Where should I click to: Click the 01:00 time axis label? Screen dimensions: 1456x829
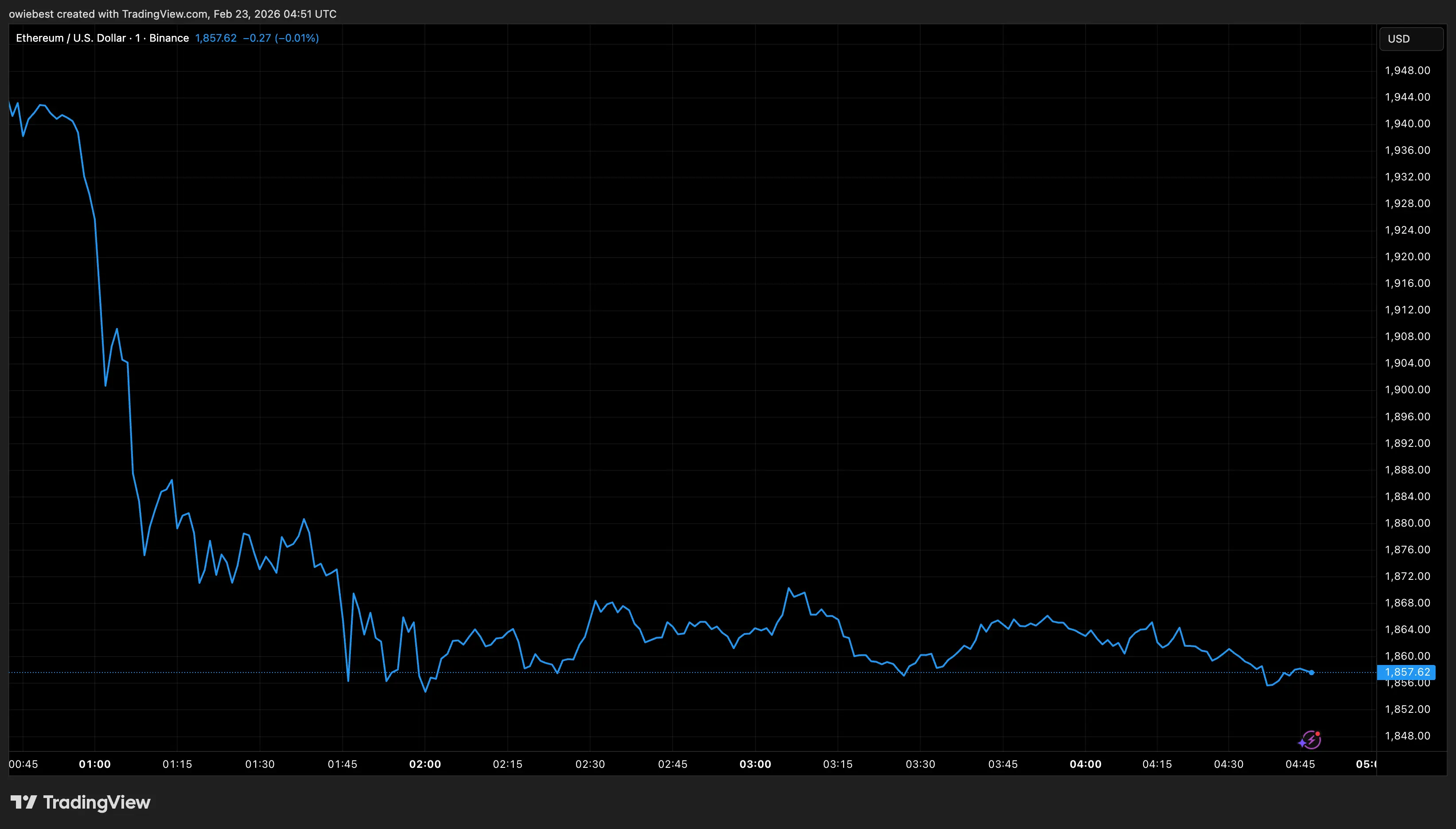(x=94, y=764)
